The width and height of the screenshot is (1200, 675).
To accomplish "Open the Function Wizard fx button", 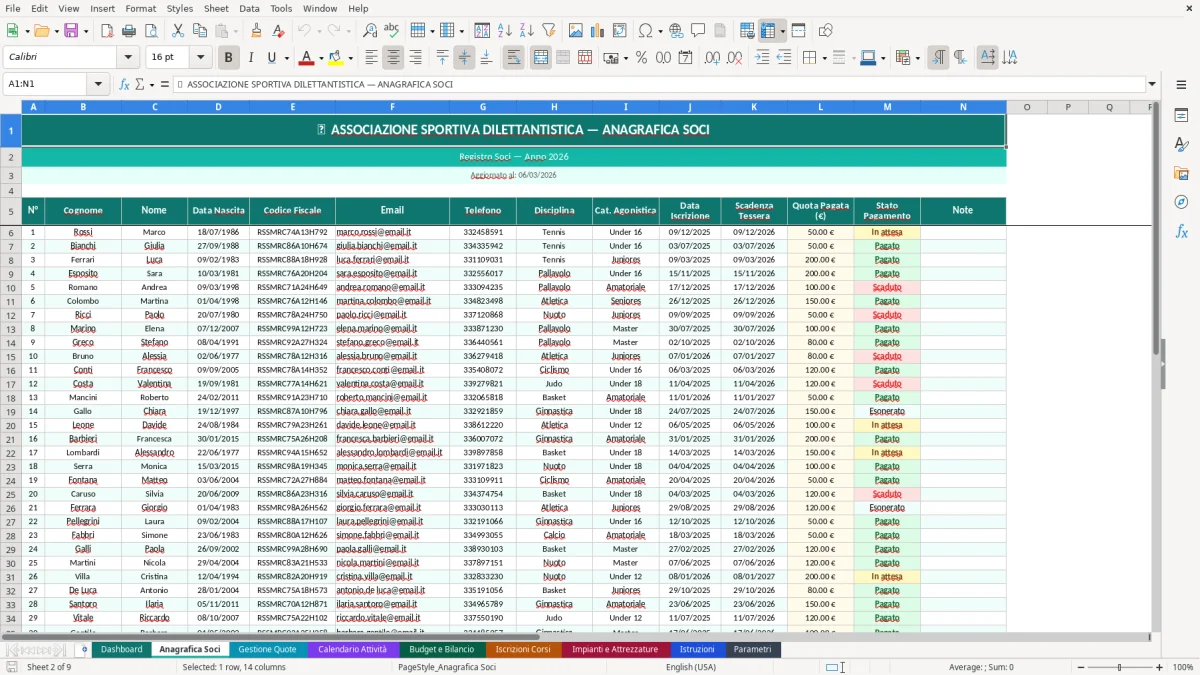I will 125,84.
